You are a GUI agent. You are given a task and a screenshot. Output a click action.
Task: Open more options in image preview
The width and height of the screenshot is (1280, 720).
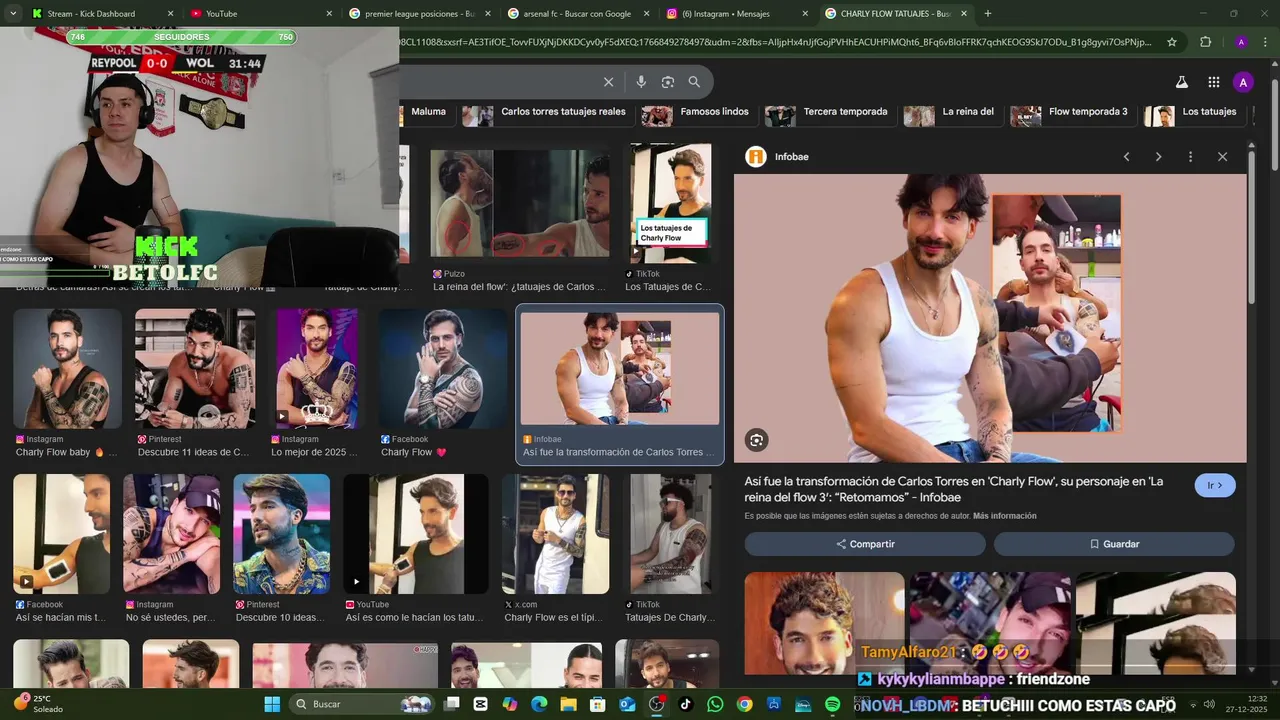(1190, 157)
